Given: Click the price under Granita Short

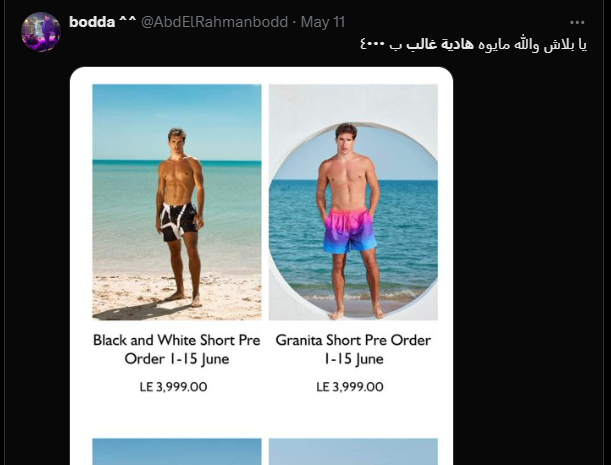Looking at the screenshot, I should coord(353,387).
